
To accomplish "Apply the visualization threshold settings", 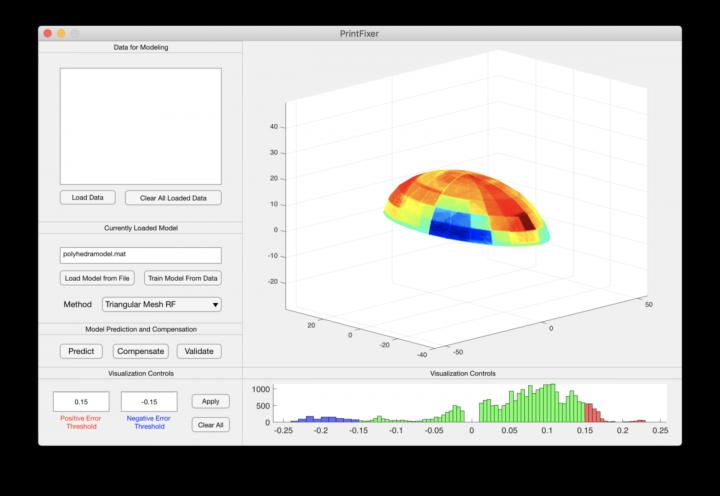I will pos(210,401).
